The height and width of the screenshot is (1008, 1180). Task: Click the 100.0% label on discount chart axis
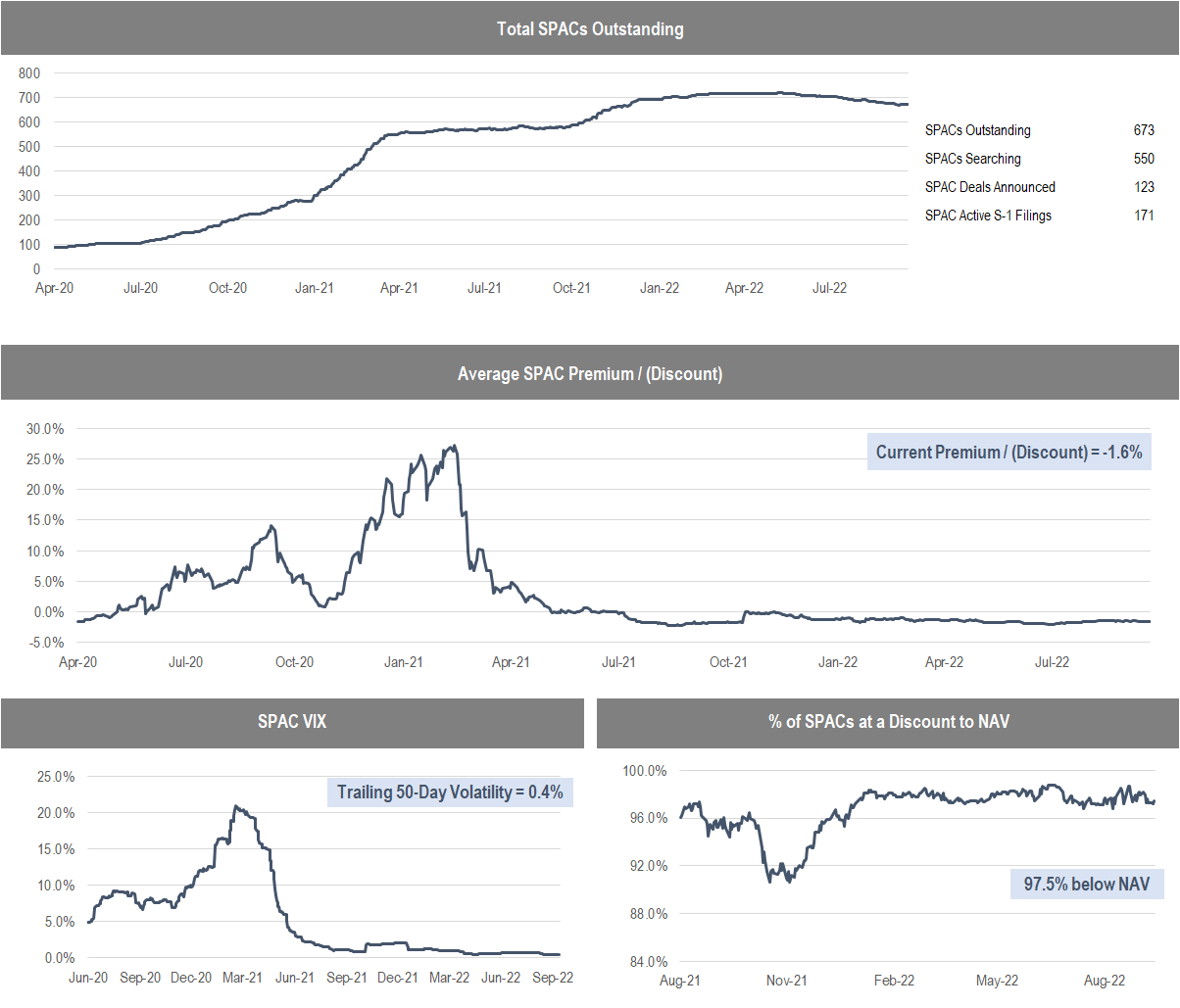[x=645, y=771]
